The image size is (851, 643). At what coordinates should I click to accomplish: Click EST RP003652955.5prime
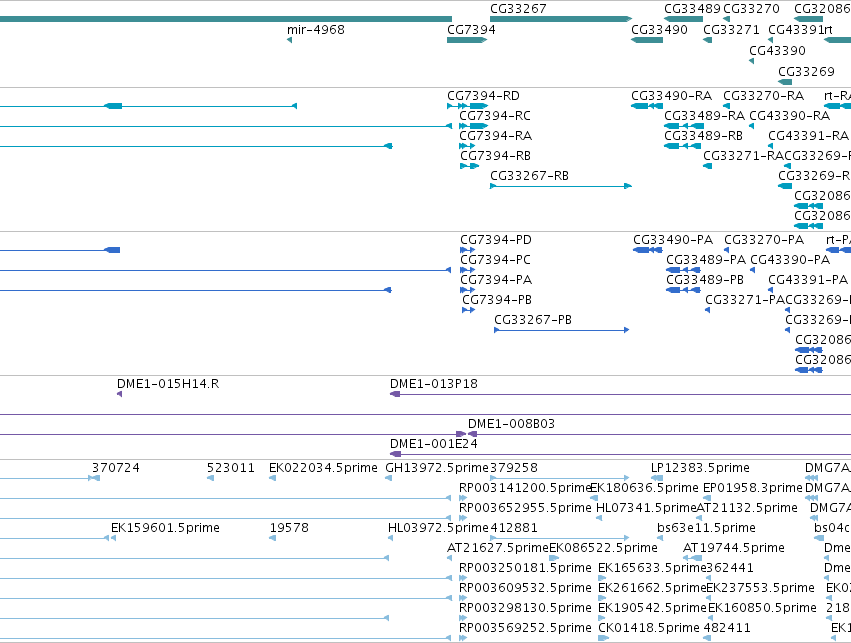pos(525,508)
